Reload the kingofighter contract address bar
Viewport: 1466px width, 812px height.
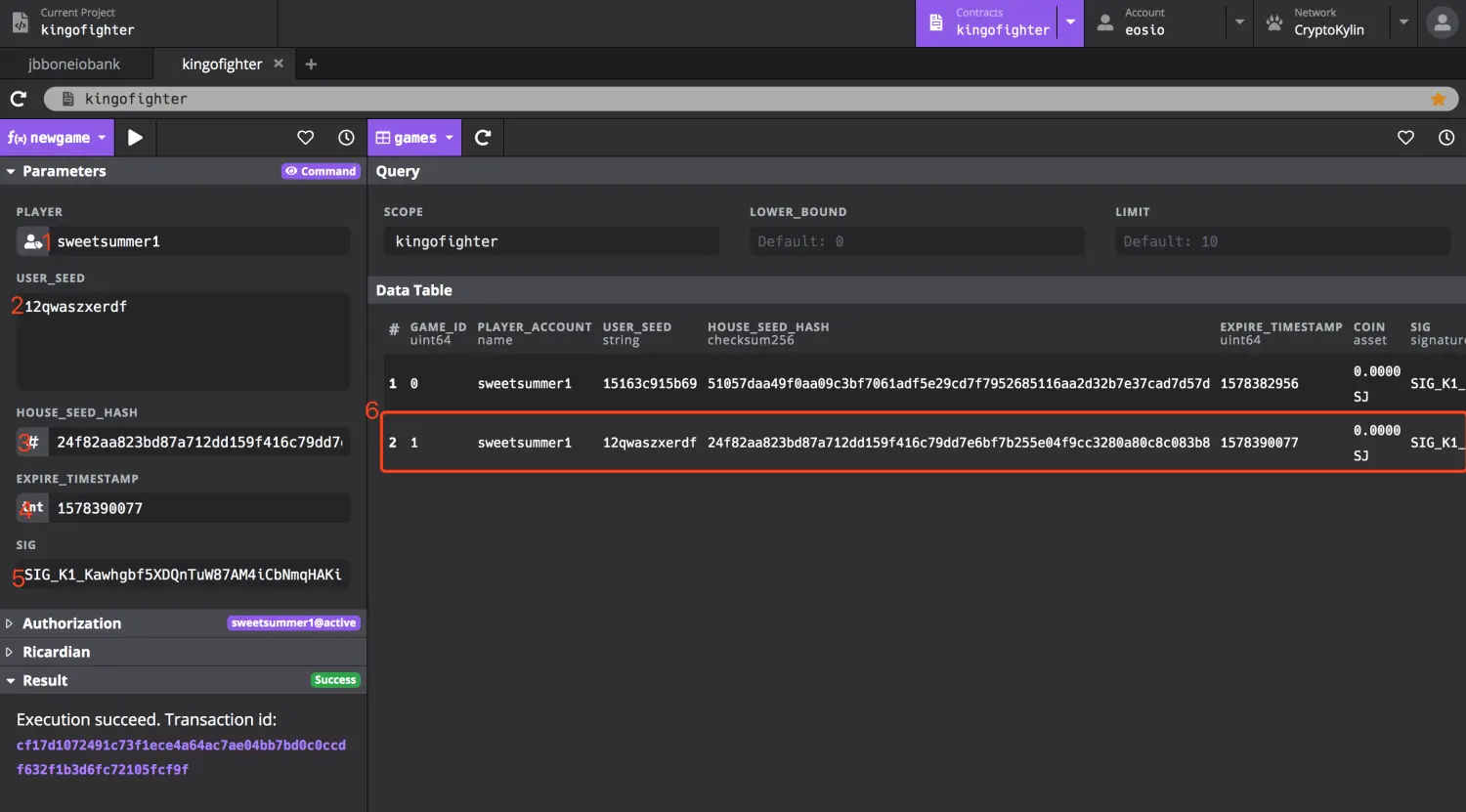coord(18,99)
